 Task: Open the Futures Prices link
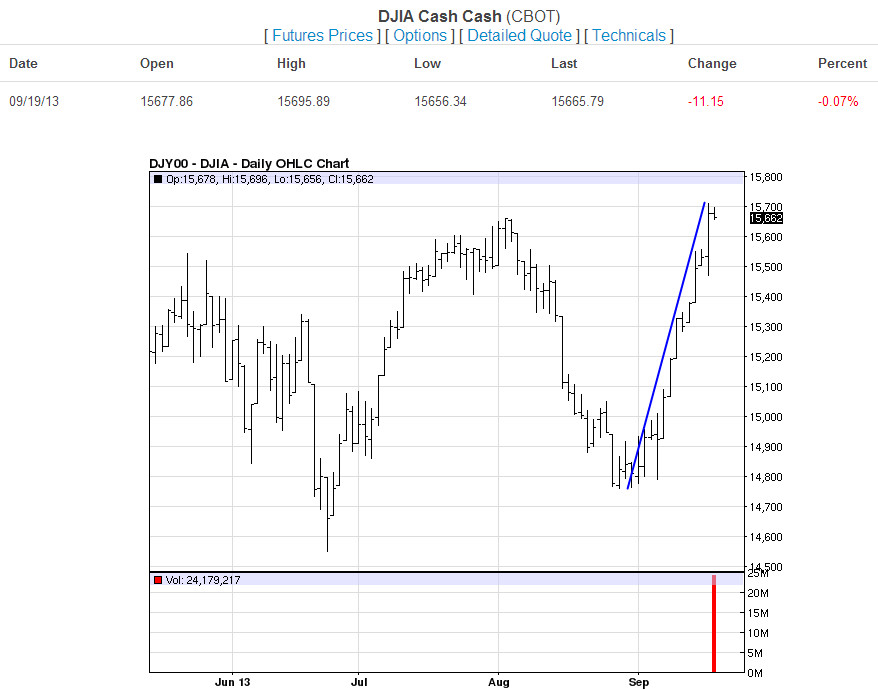323,35
